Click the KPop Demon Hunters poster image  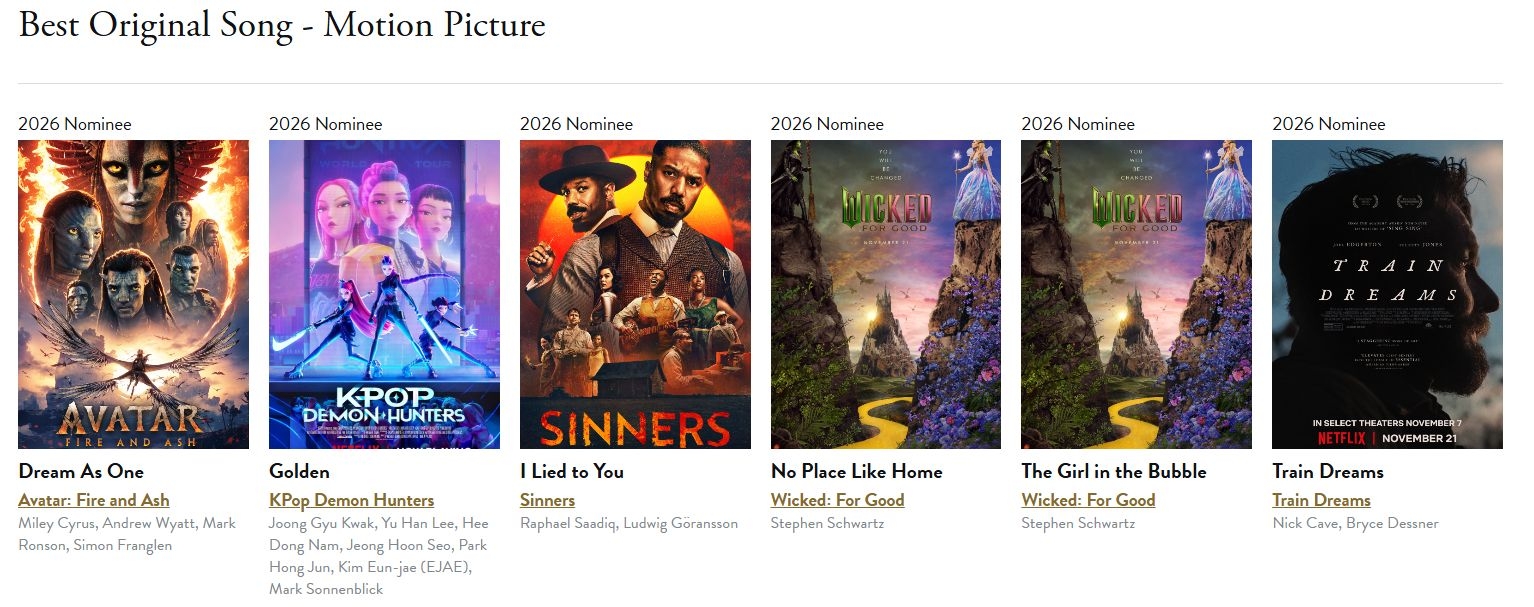pyautogui.click(x=384, y=294)
